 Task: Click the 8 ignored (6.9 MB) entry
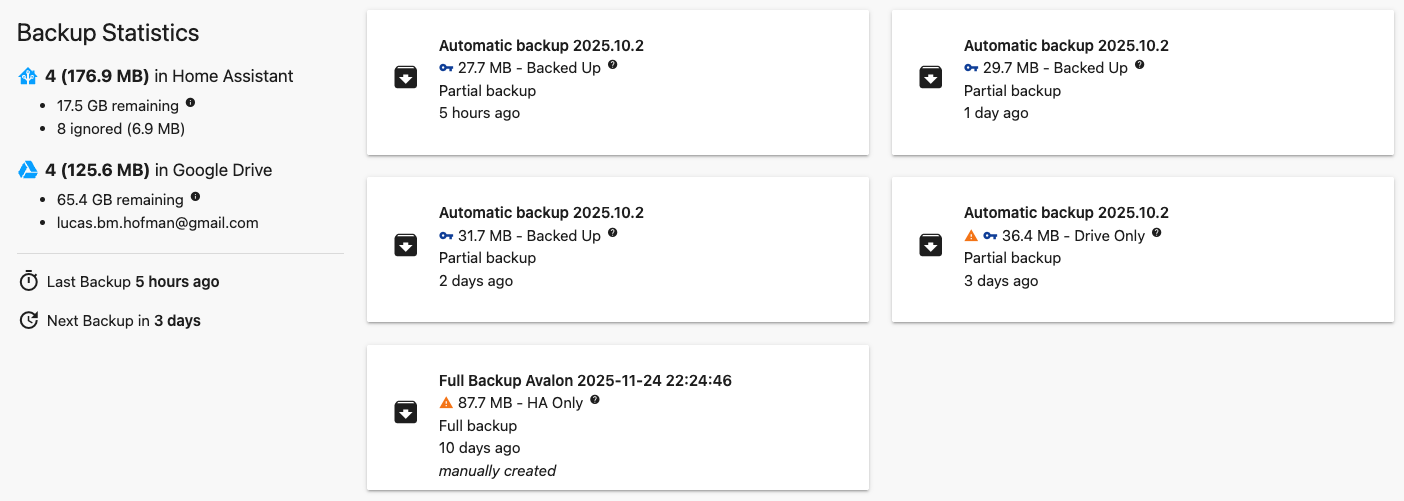121,129
